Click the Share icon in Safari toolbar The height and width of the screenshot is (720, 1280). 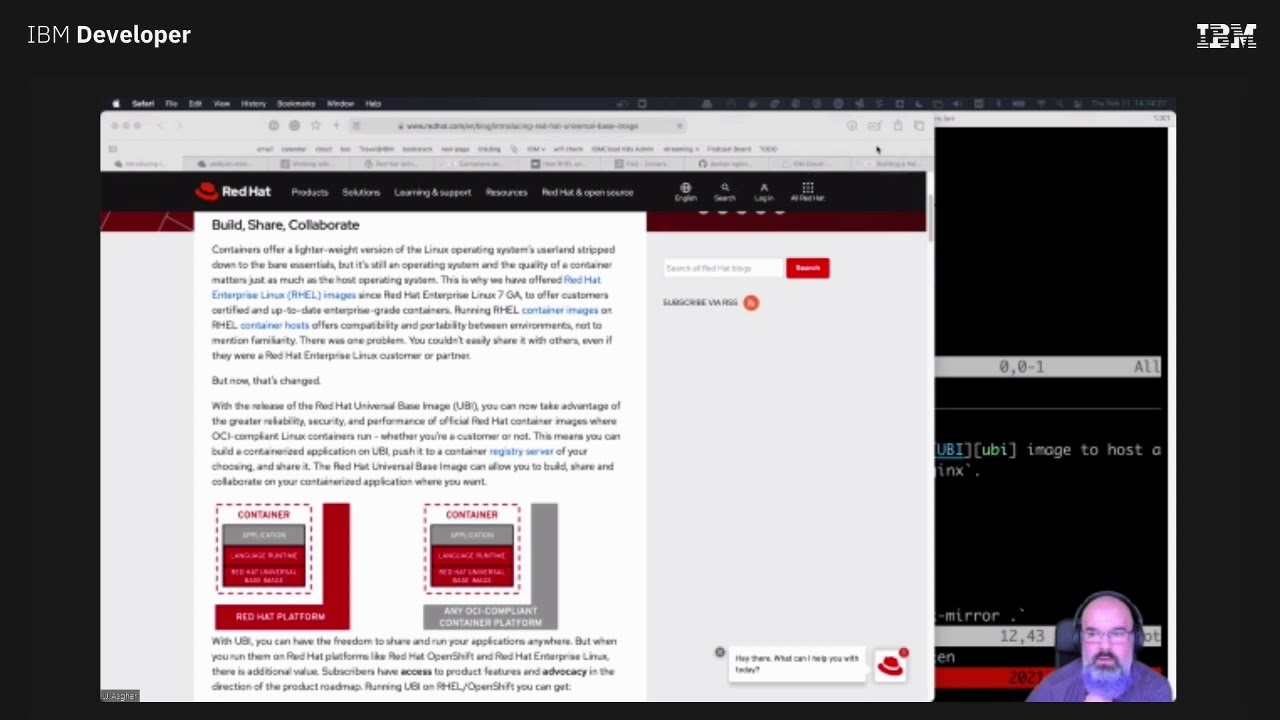(898, 125)
